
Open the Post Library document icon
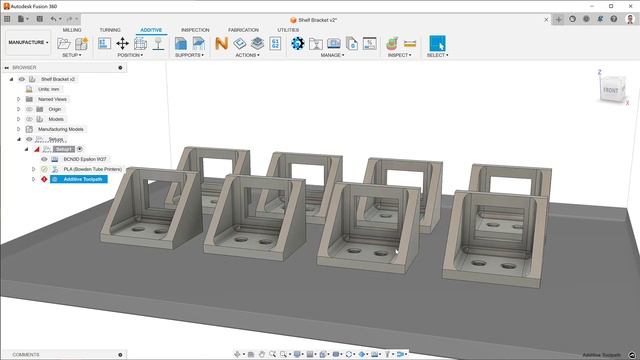click(351, 43)
